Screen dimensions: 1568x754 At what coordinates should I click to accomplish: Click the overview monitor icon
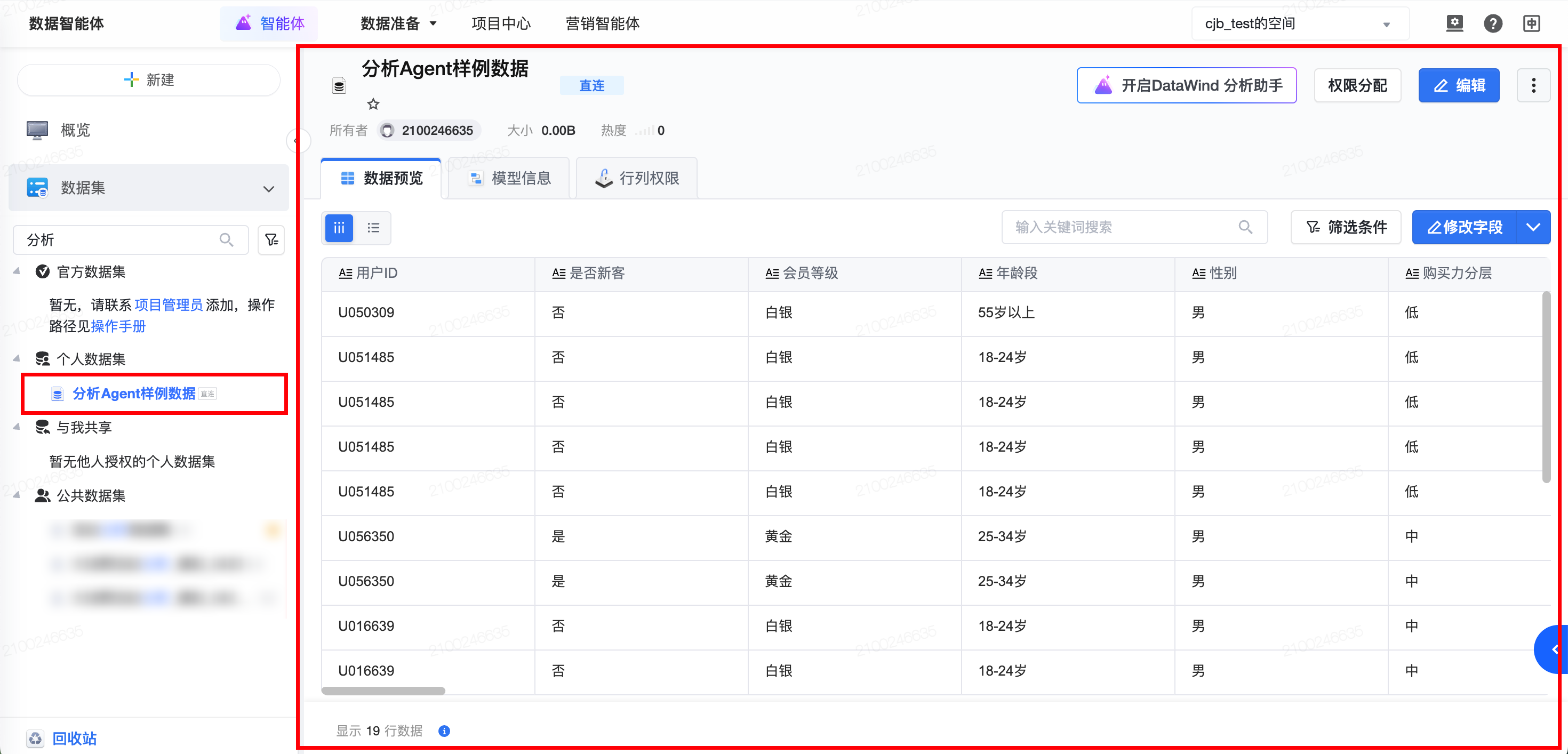point(37,130)
